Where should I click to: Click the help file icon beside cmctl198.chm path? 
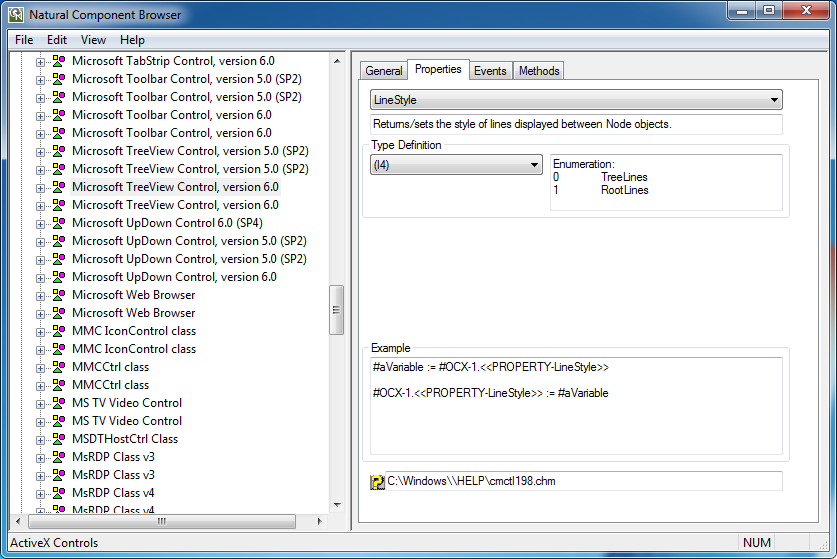coord(377,482)
